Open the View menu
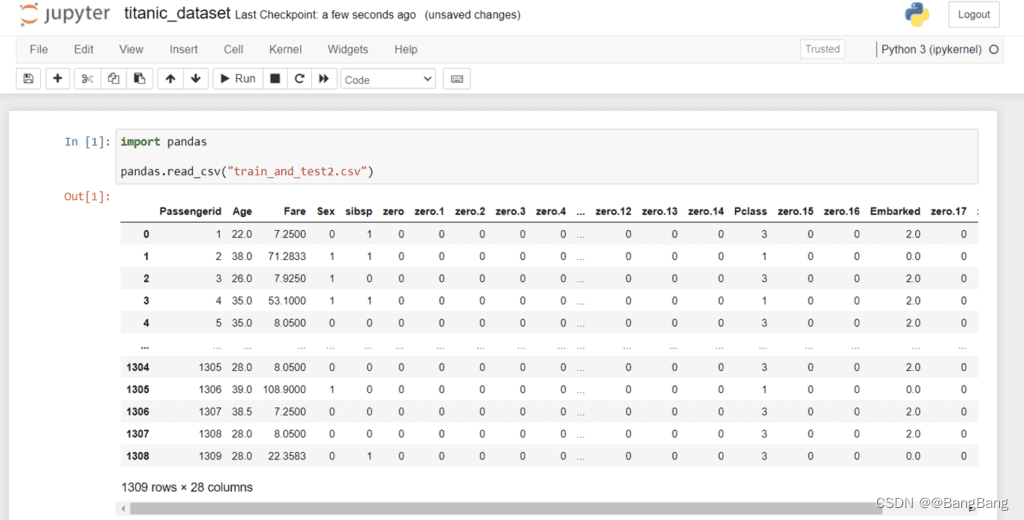Viewport: 1024px width, 520px height. point(131,50)
